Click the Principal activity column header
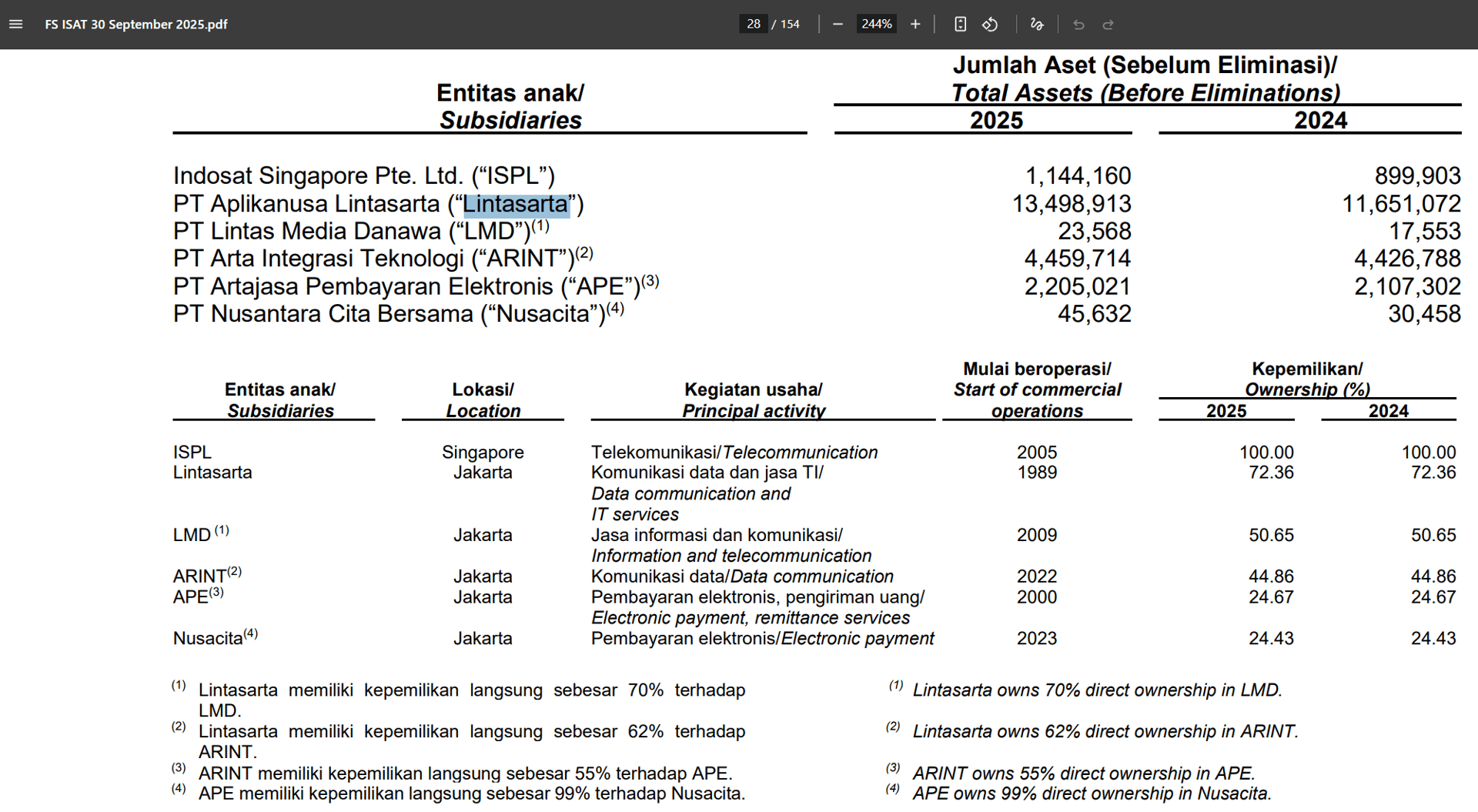Screen dimensions: 1478x812 [x=754, y=411]
